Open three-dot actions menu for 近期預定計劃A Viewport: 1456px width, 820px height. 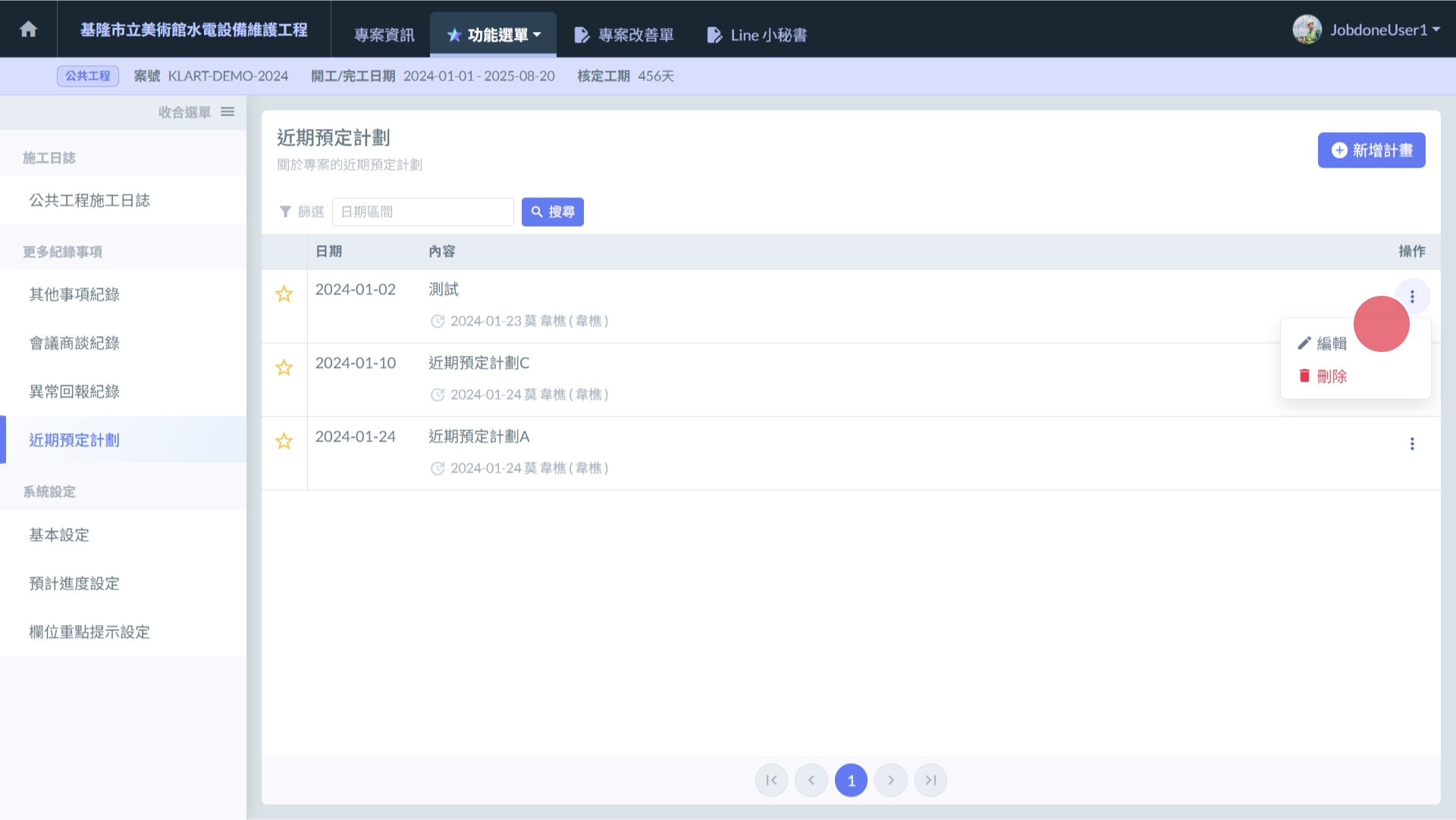click(x=1412, y=444)
